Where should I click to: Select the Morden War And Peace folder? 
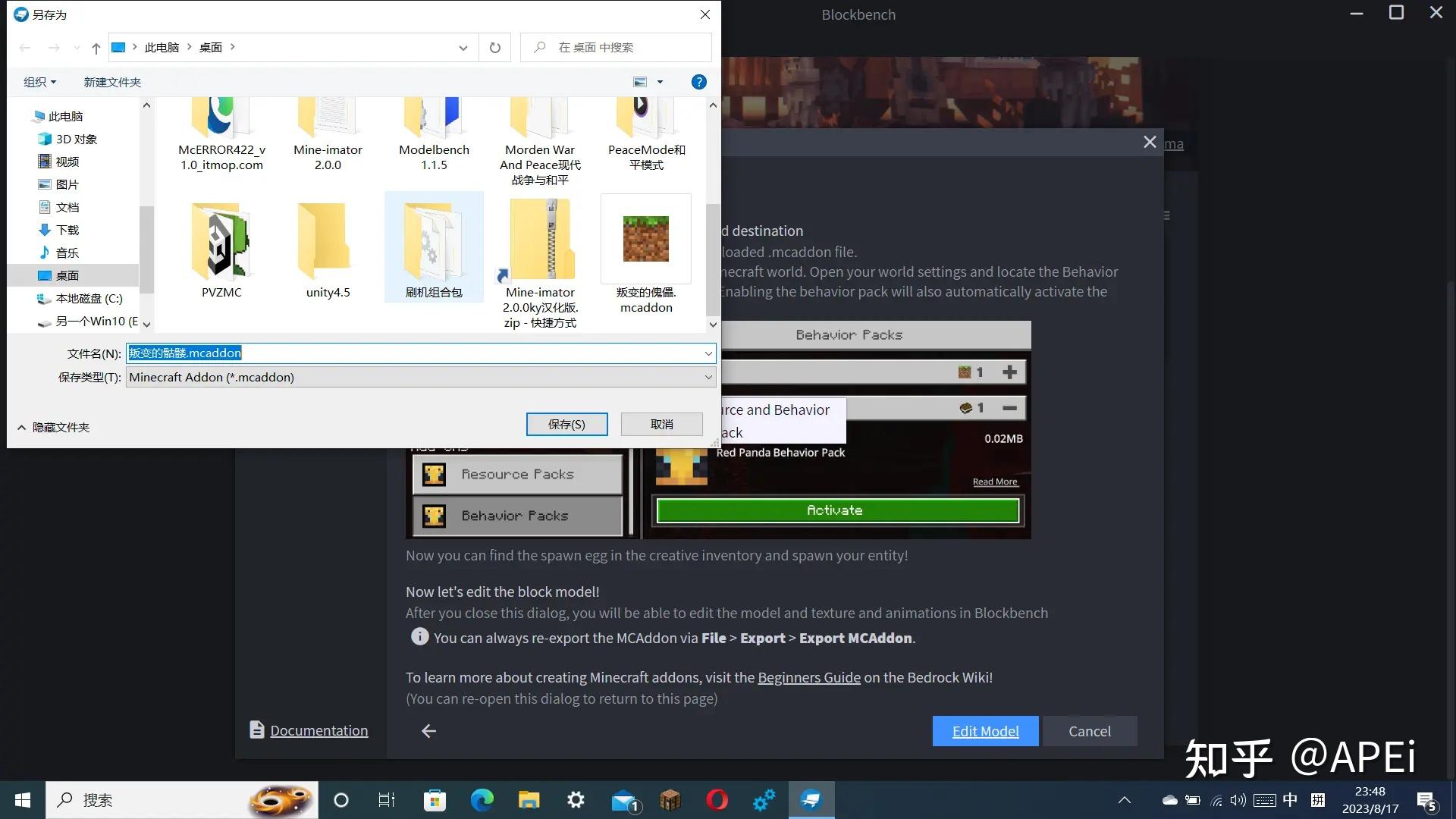[x=540, y=143]
